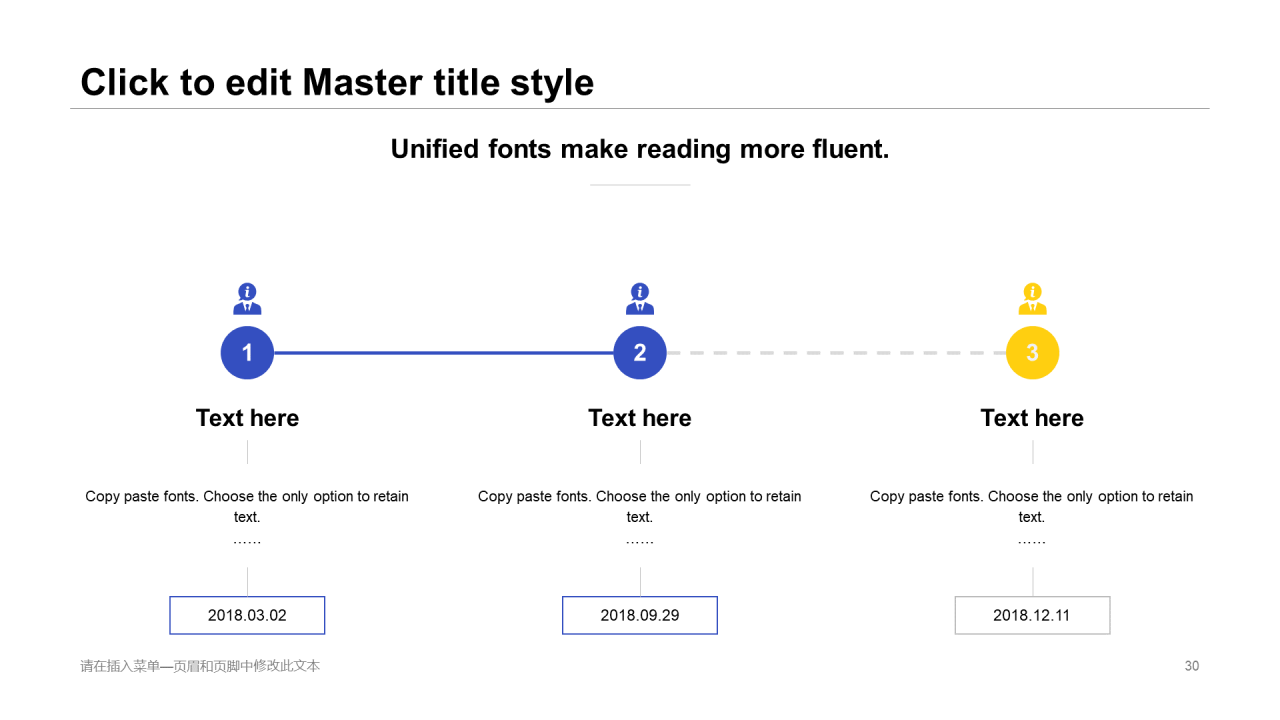Select the blue circle numbered 1

point(247,353)
